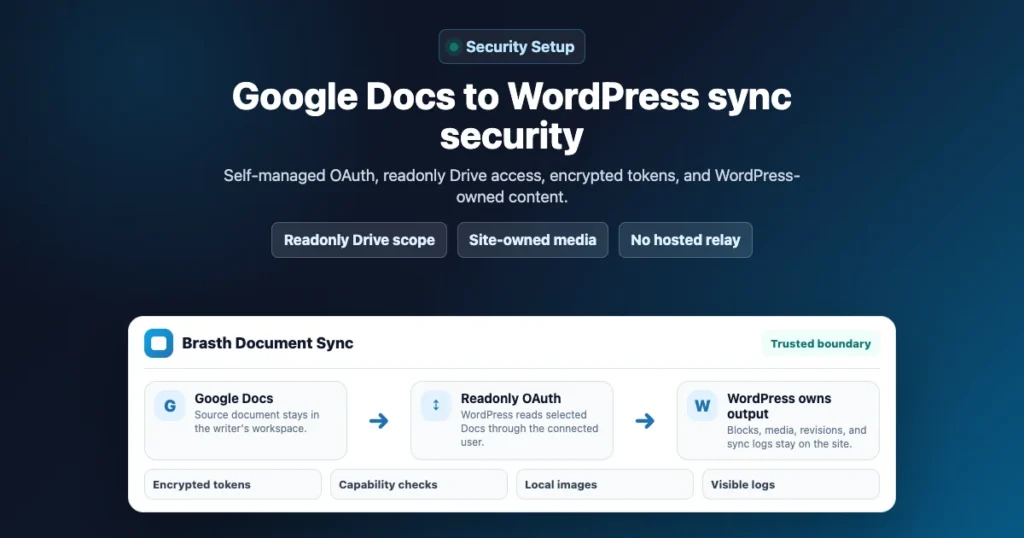The width and height of the screenshot is (1024, 538).
Task: Select the Encrypted tokens chip
Action: tap(233, 484)
